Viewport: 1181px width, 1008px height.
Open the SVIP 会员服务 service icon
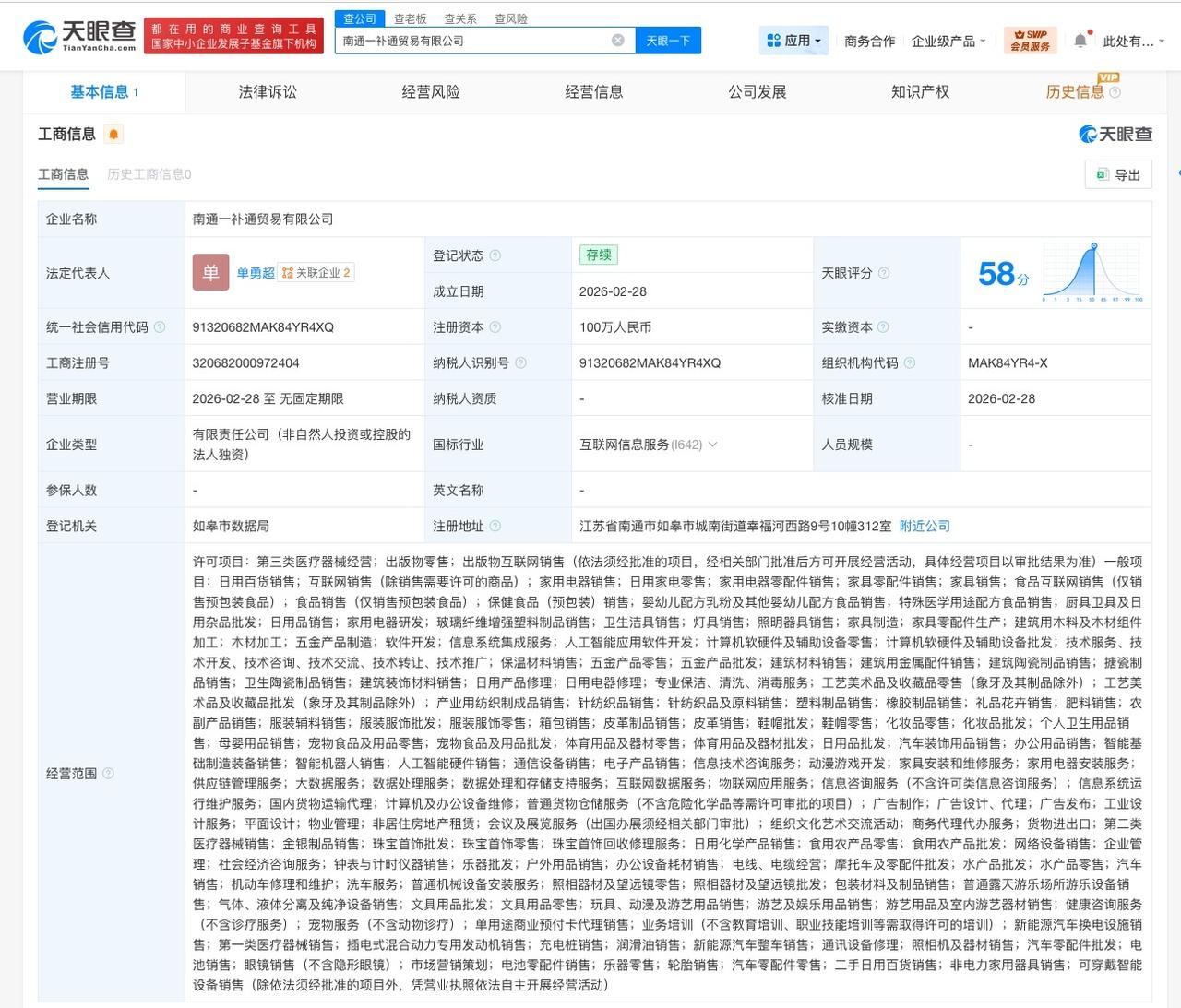point(1029,40)
